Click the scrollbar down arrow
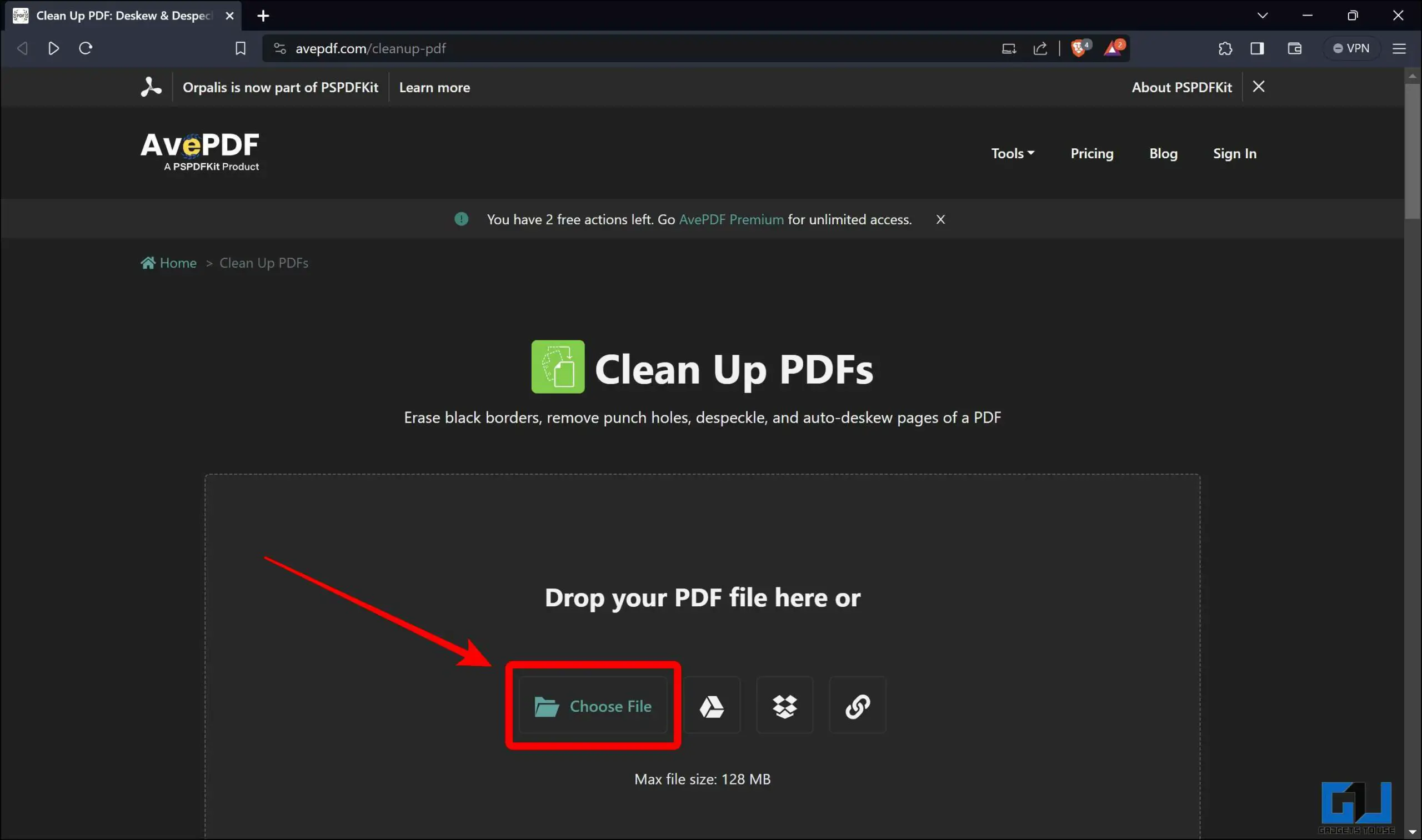This screenshot has height=840, width=1422. pos(1413,832)
